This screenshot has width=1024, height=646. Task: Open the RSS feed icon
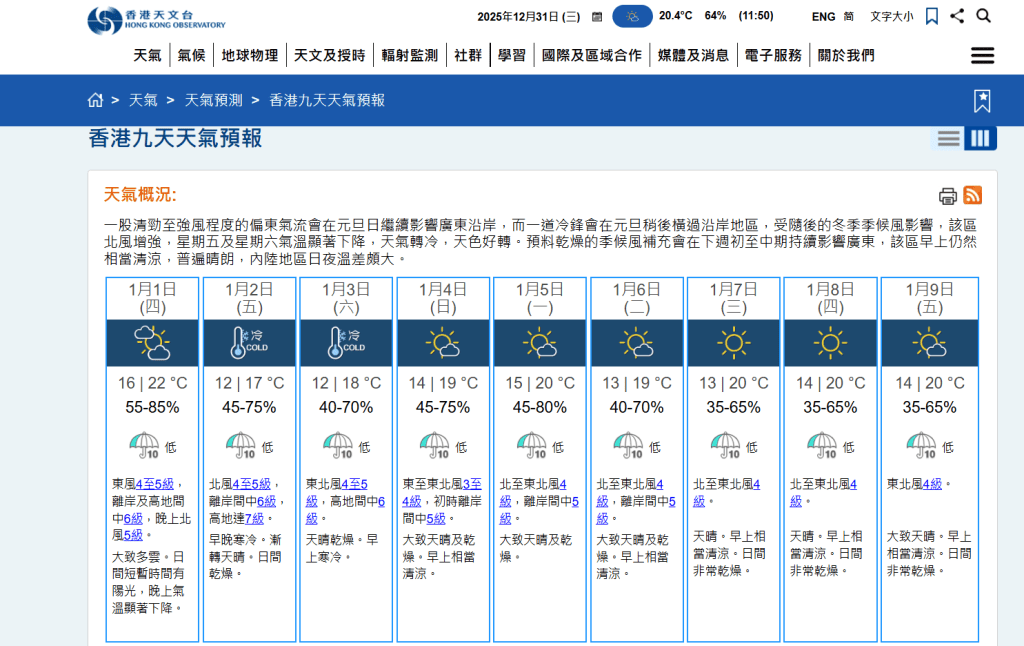click(x=972, y=195)
